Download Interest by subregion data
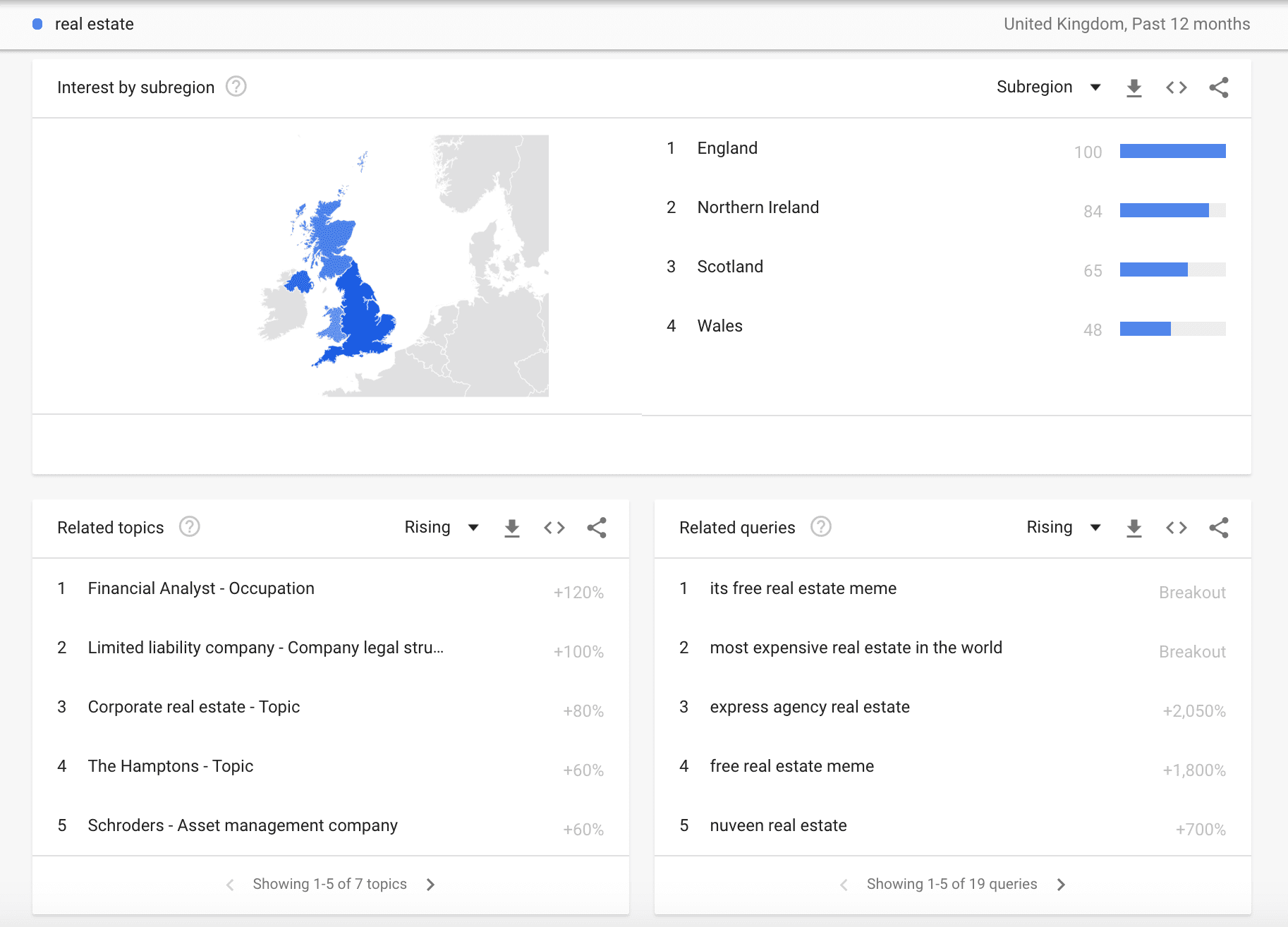The width and height of the screenshot is (1288, 927). click(1134, 87)
